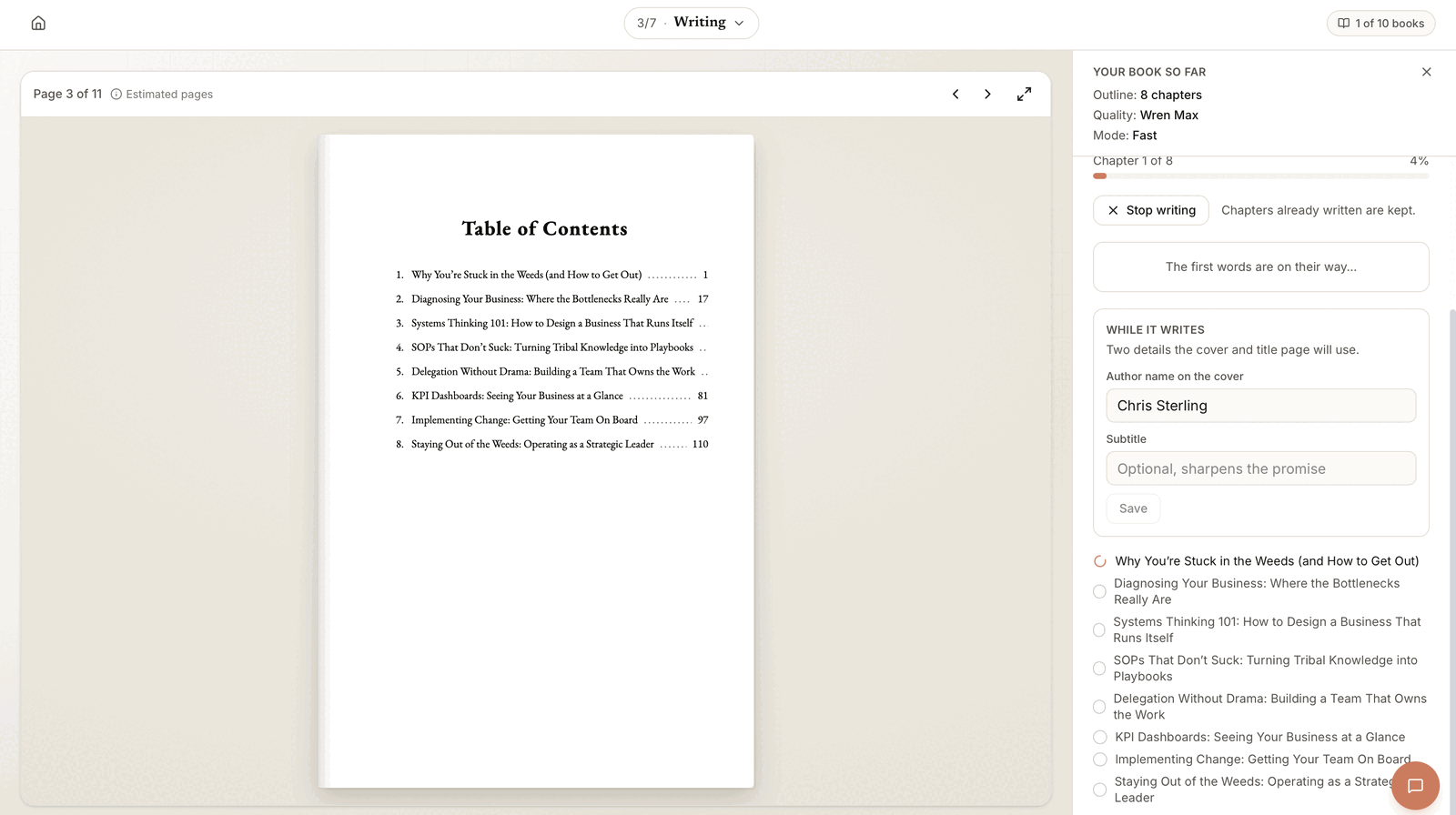This screenshot has width=1456, height=815.
Task: Select circle for Diagnosing Your Business chapter
Action: coord(1099,591)
